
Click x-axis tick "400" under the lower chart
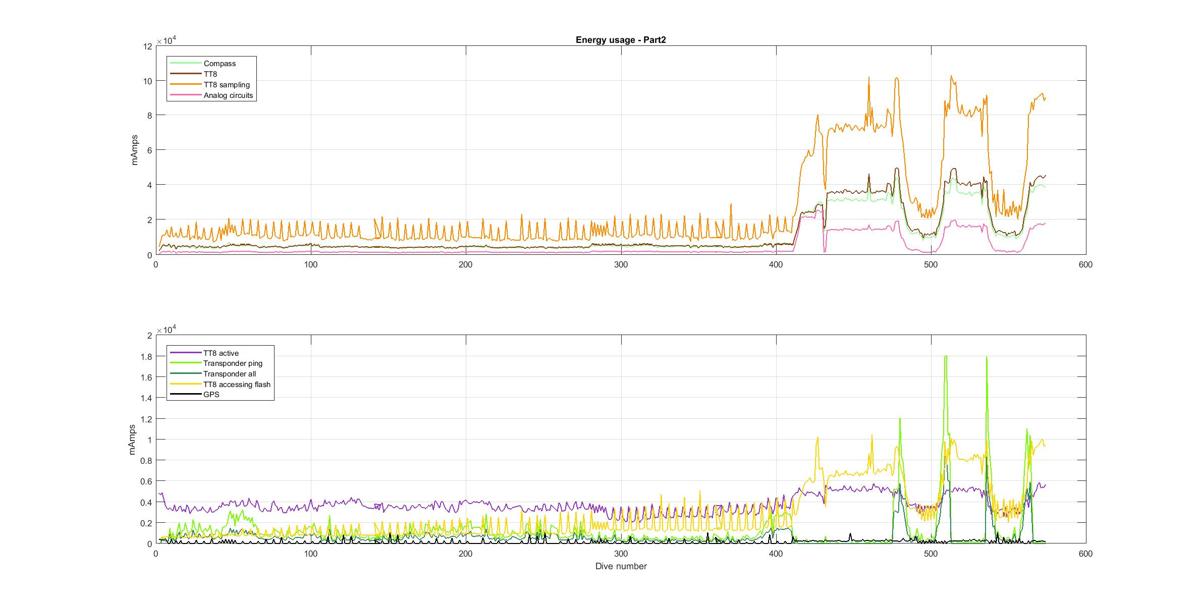pos(775,554)
